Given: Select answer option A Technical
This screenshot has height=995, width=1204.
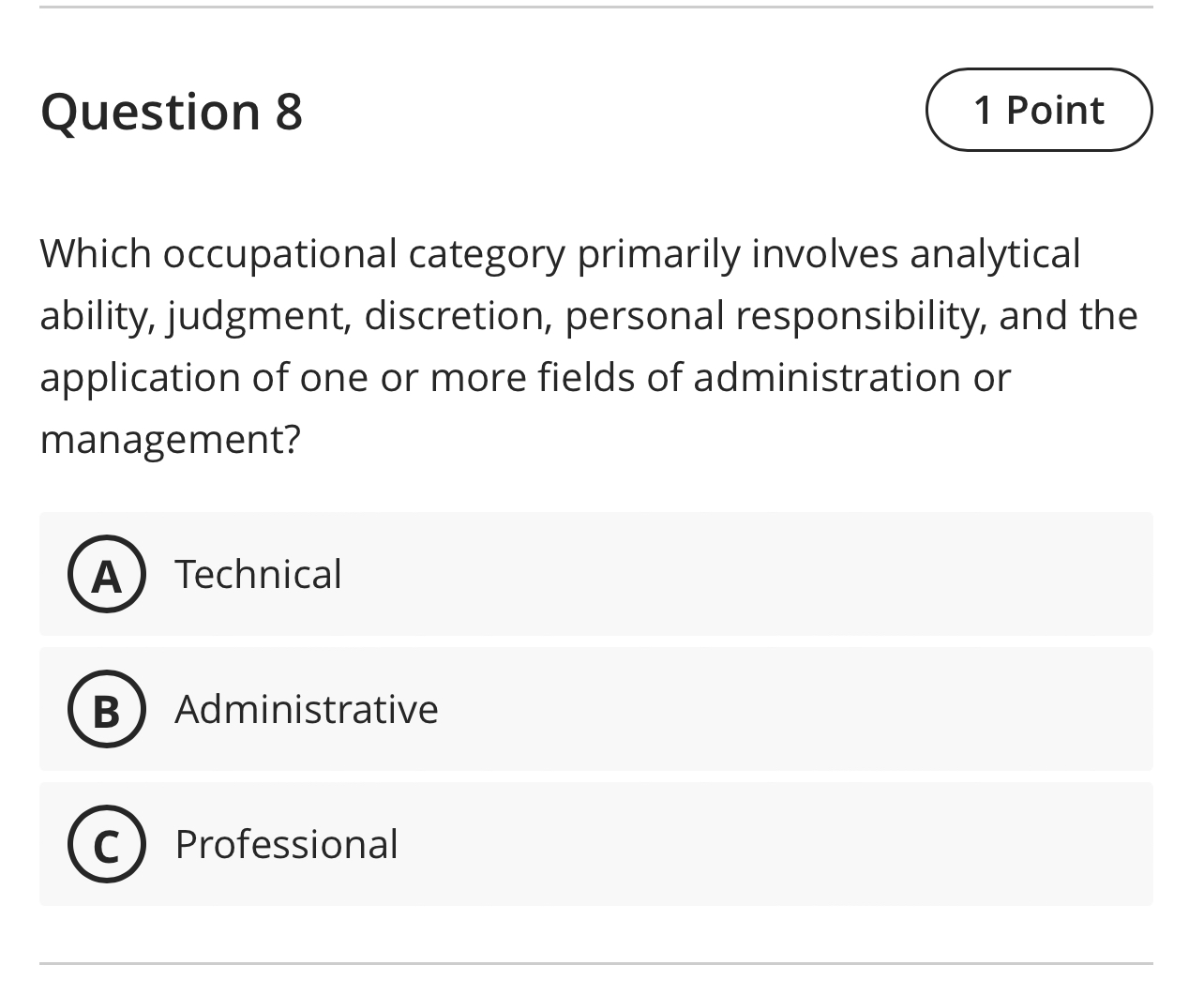Looking at the screenshot, I should tap(596, 574).
